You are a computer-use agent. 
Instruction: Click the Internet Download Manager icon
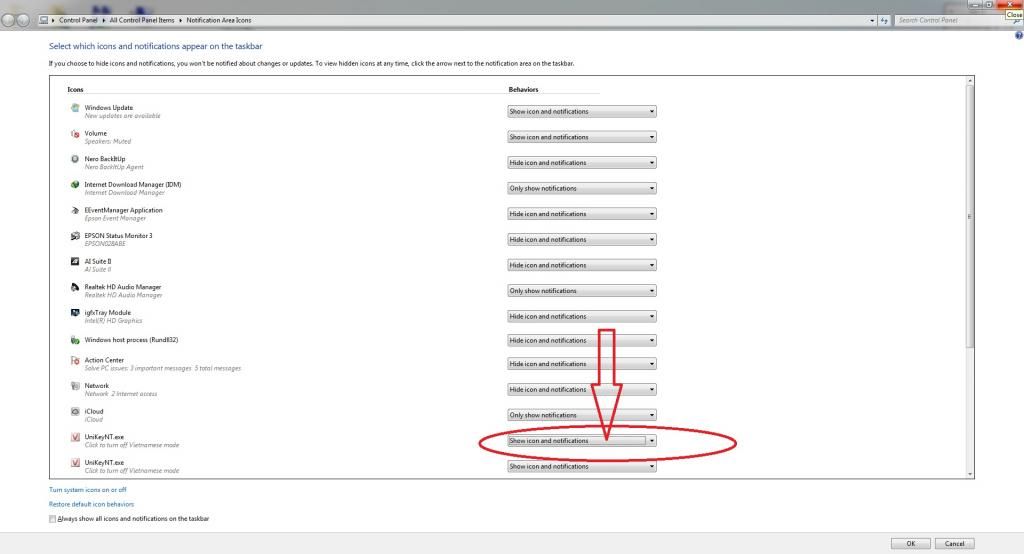click(75, 184)
